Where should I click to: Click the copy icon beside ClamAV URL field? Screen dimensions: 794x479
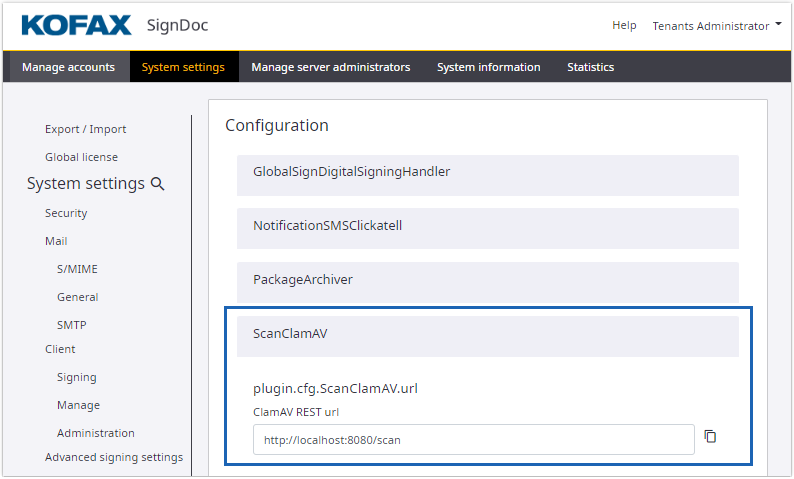click(710, 437)
